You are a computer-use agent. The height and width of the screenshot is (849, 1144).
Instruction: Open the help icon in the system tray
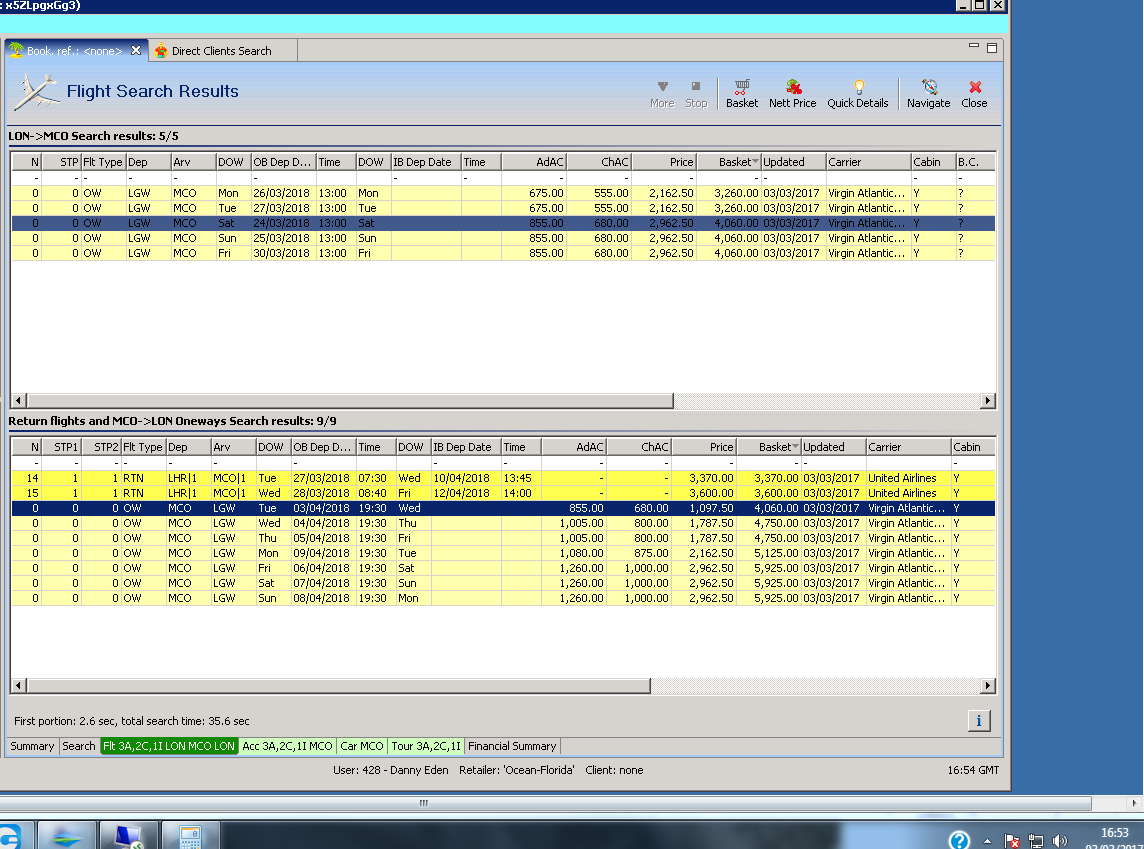tap(958, 840)
